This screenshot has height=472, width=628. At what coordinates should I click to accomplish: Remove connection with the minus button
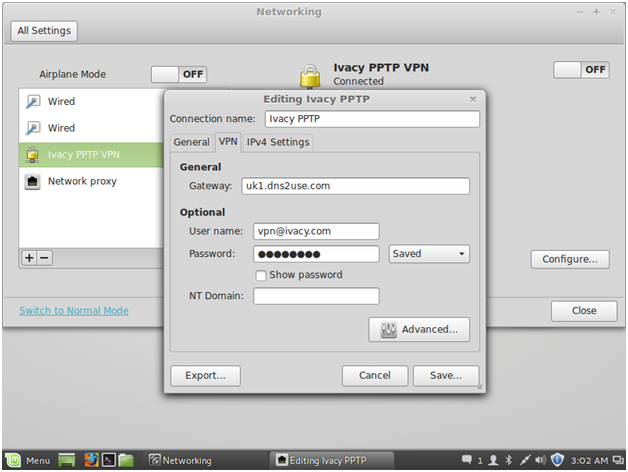44,258
